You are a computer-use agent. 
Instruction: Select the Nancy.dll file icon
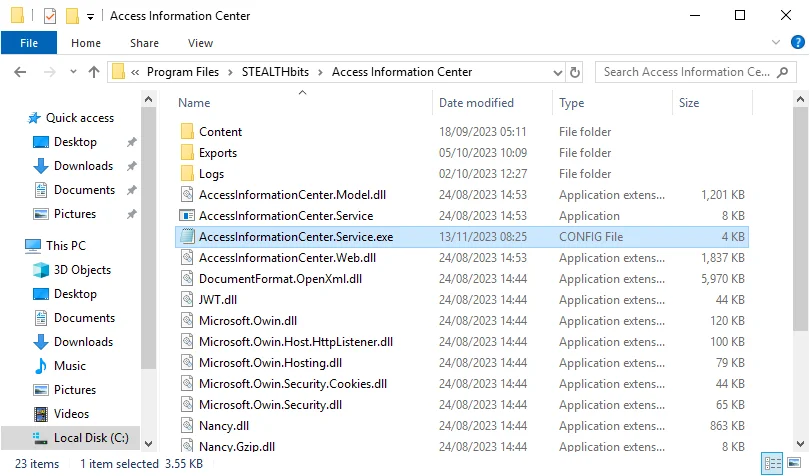coord(187,426)
